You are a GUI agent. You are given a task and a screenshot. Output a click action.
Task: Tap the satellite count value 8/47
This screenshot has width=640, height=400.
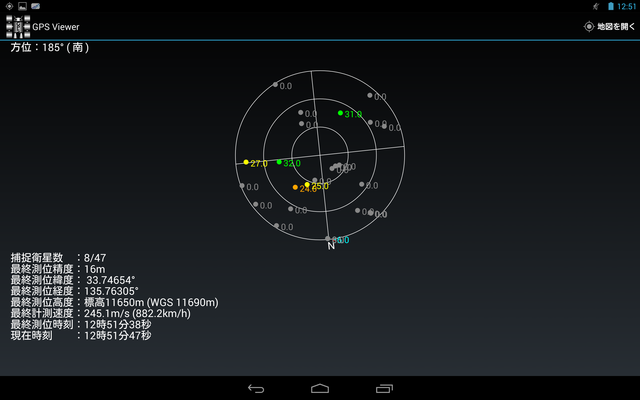coord(95,258)
